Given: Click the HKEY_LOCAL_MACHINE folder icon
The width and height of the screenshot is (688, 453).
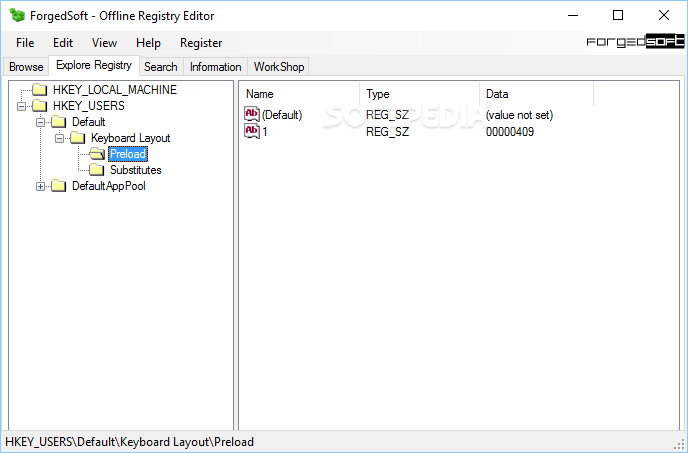Looking at the screenshot, I should click(40, 90).
